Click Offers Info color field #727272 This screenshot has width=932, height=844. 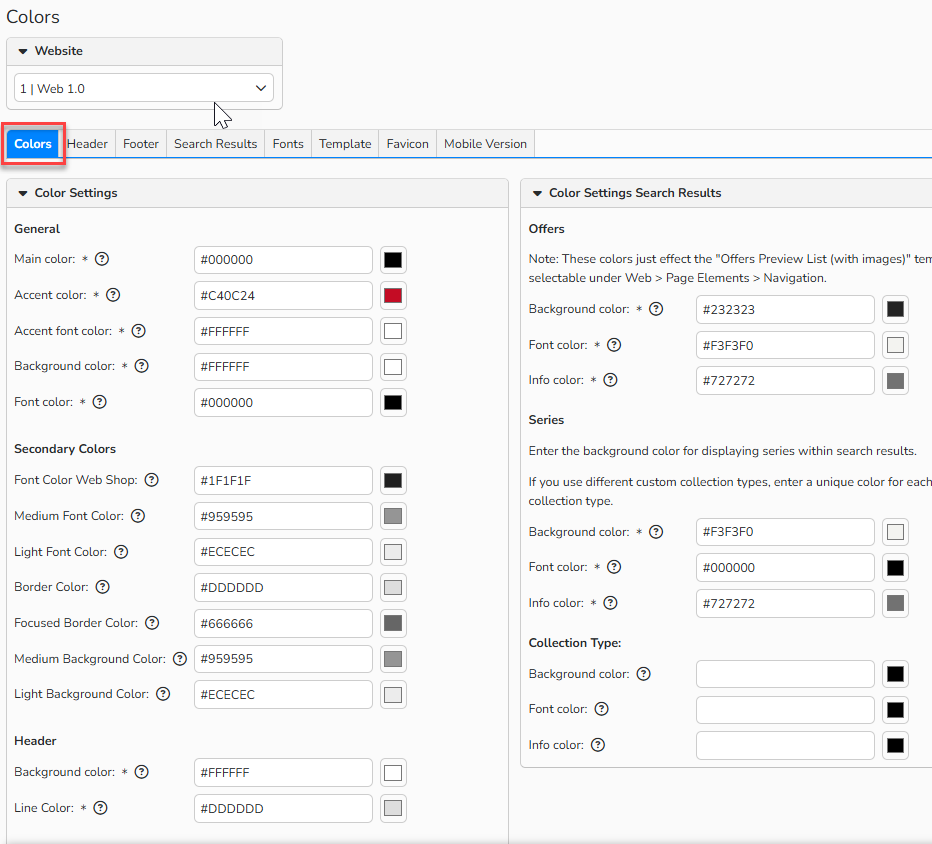785,380
